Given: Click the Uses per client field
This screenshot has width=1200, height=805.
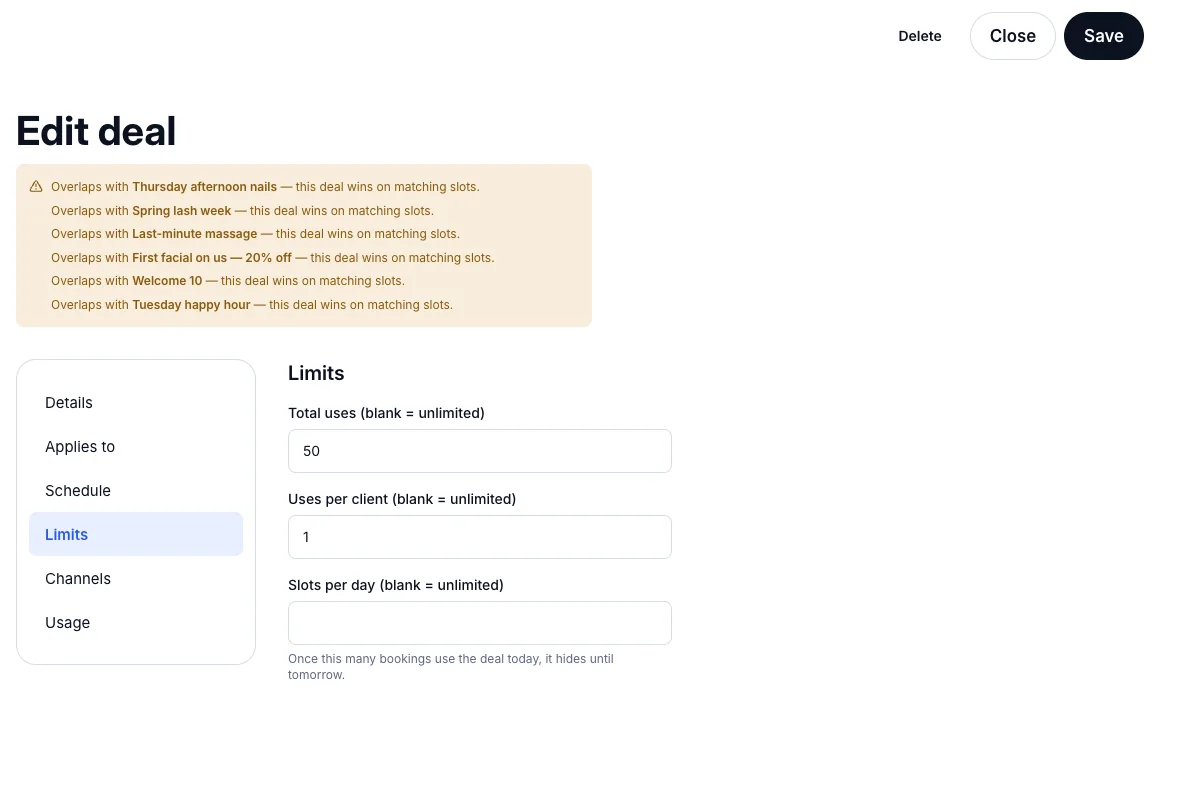Looking at the screenshot, I should 480,537.
